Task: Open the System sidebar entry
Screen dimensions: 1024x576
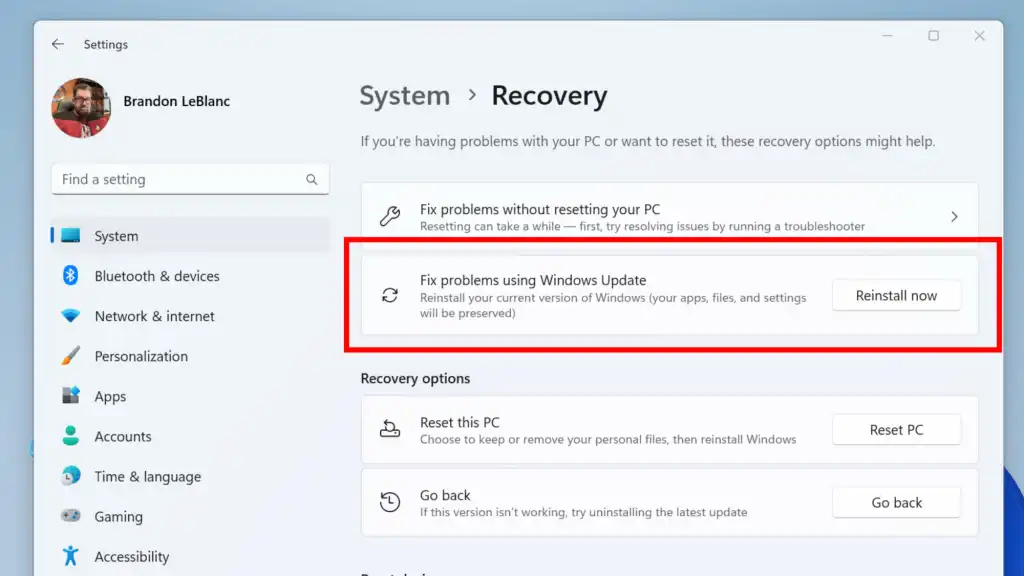Action: click(190, 236)
